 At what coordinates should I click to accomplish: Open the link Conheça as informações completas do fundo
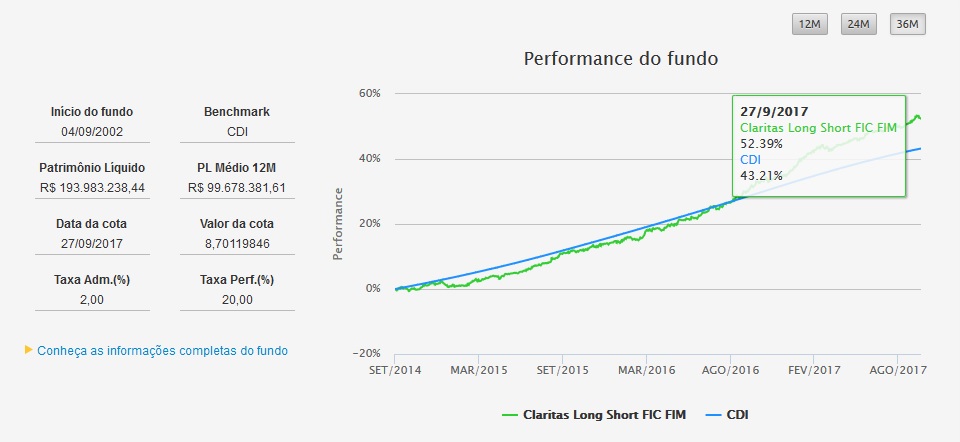tap(162, 351)
